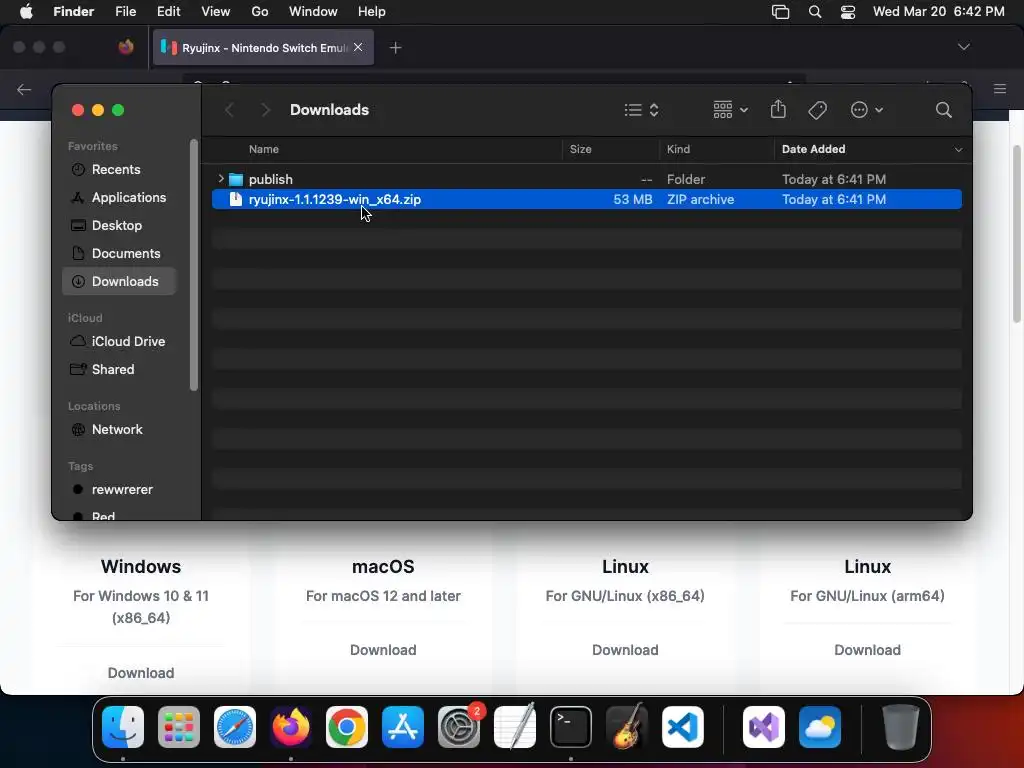
Task: Click Download under macOS
Action: click(383, 650)
